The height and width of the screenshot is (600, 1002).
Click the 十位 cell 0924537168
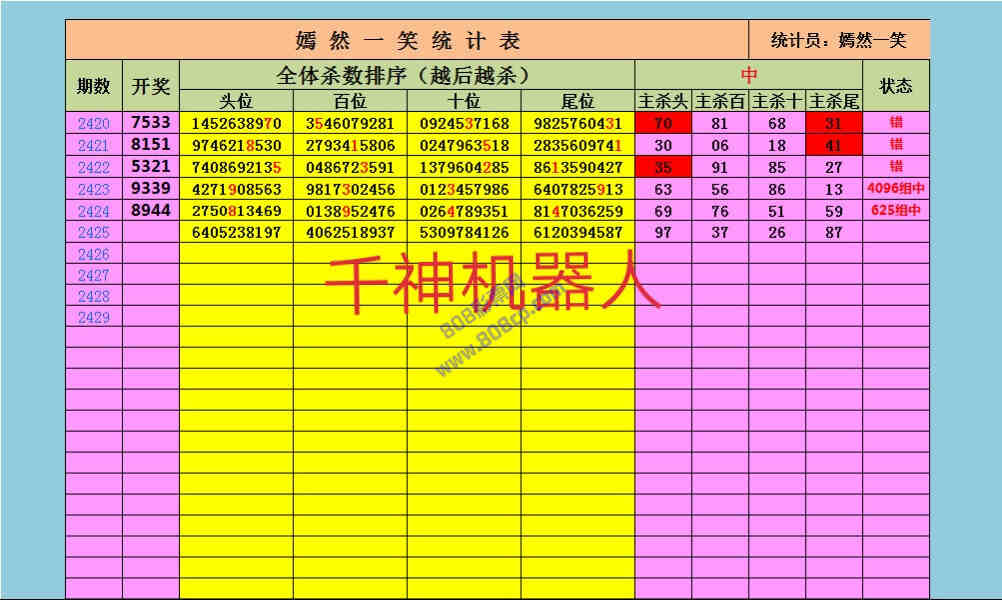click(x=464, y=124)
